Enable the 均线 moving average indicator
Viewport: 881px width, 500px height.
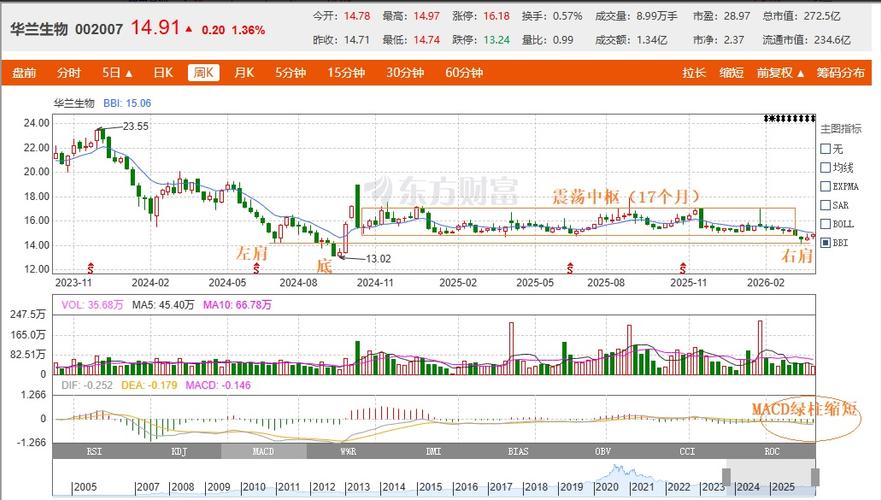tap(825, 167)
